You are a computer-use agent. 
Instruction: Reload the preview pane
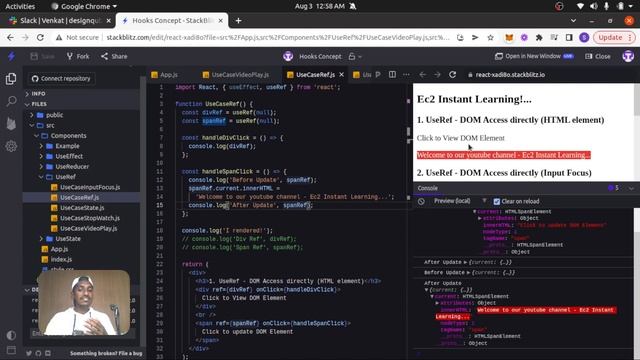click(452, 75)
